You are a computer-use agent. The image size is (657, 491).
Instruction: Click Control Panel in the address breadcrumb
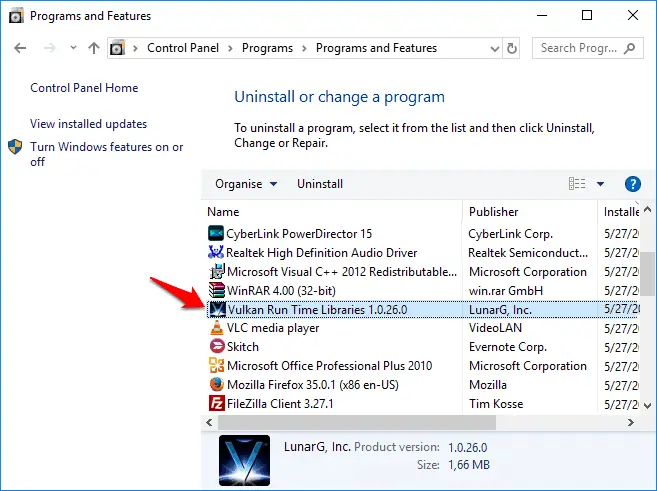click(x=183, y=48)
